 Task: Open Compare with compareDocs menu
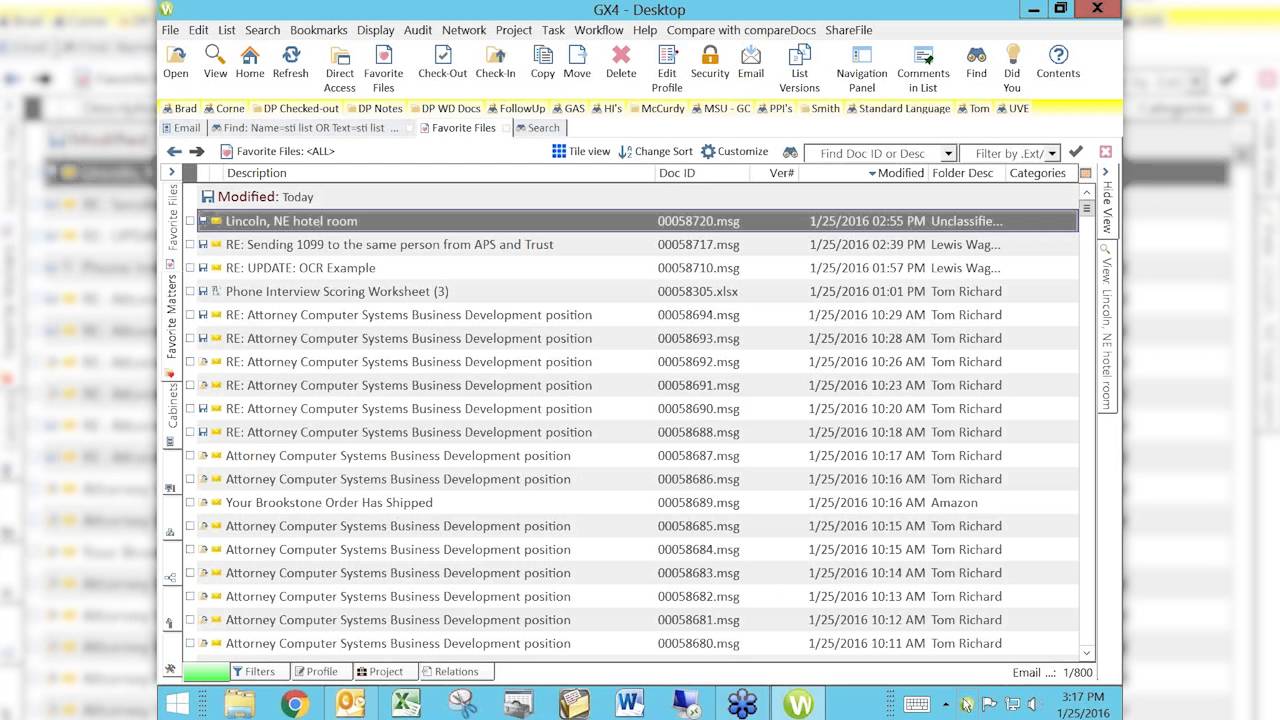[x=741, y=30]
